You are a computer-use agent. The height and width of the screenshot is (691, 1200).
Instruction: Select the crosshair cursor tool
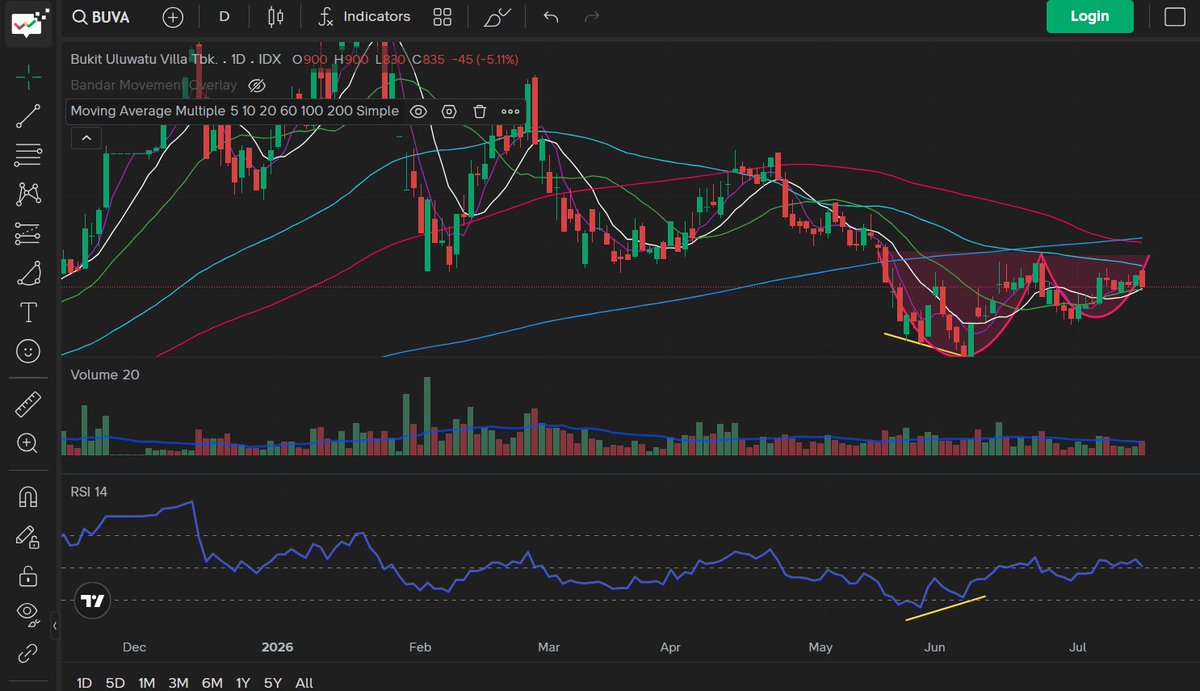[28, 76]
